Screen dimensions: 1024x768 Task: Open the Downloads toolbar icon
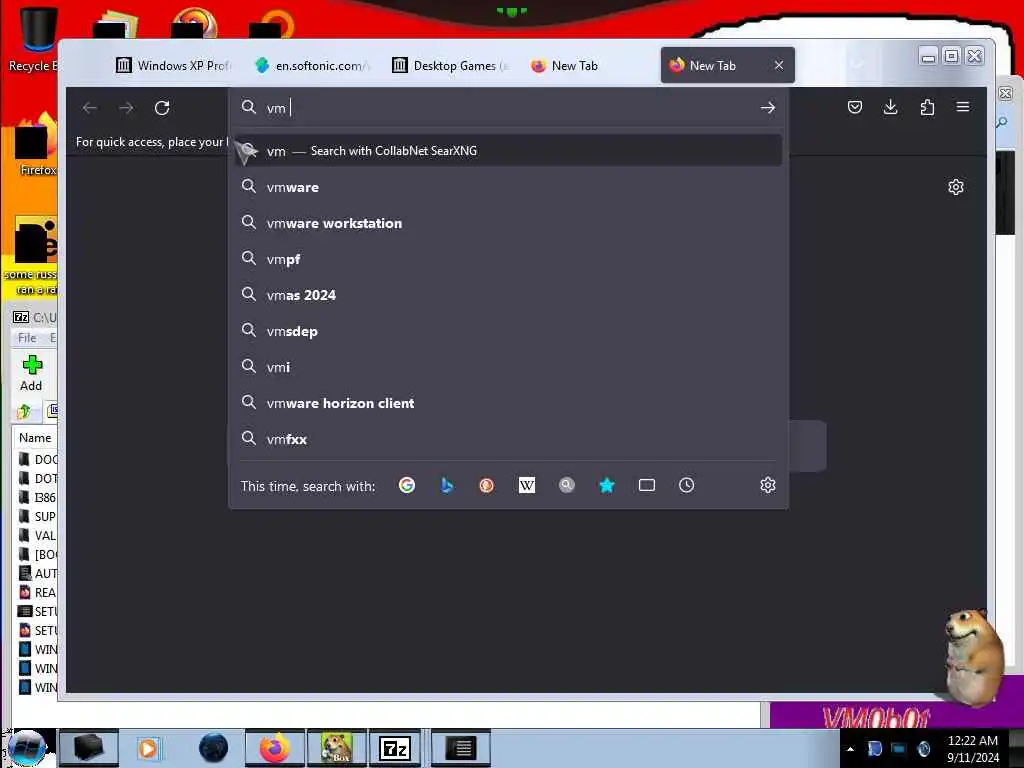tap(891, 107)
